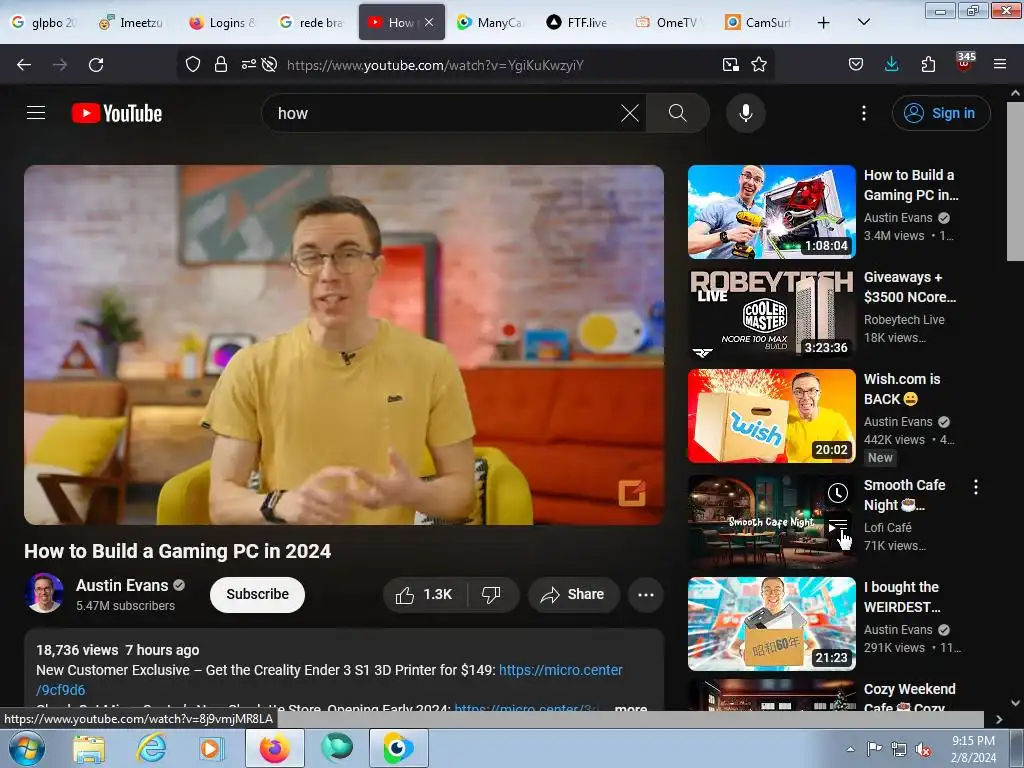This screenshot has width=1024, height=768.
Task: Reload the current page
Action: point(96,65)
